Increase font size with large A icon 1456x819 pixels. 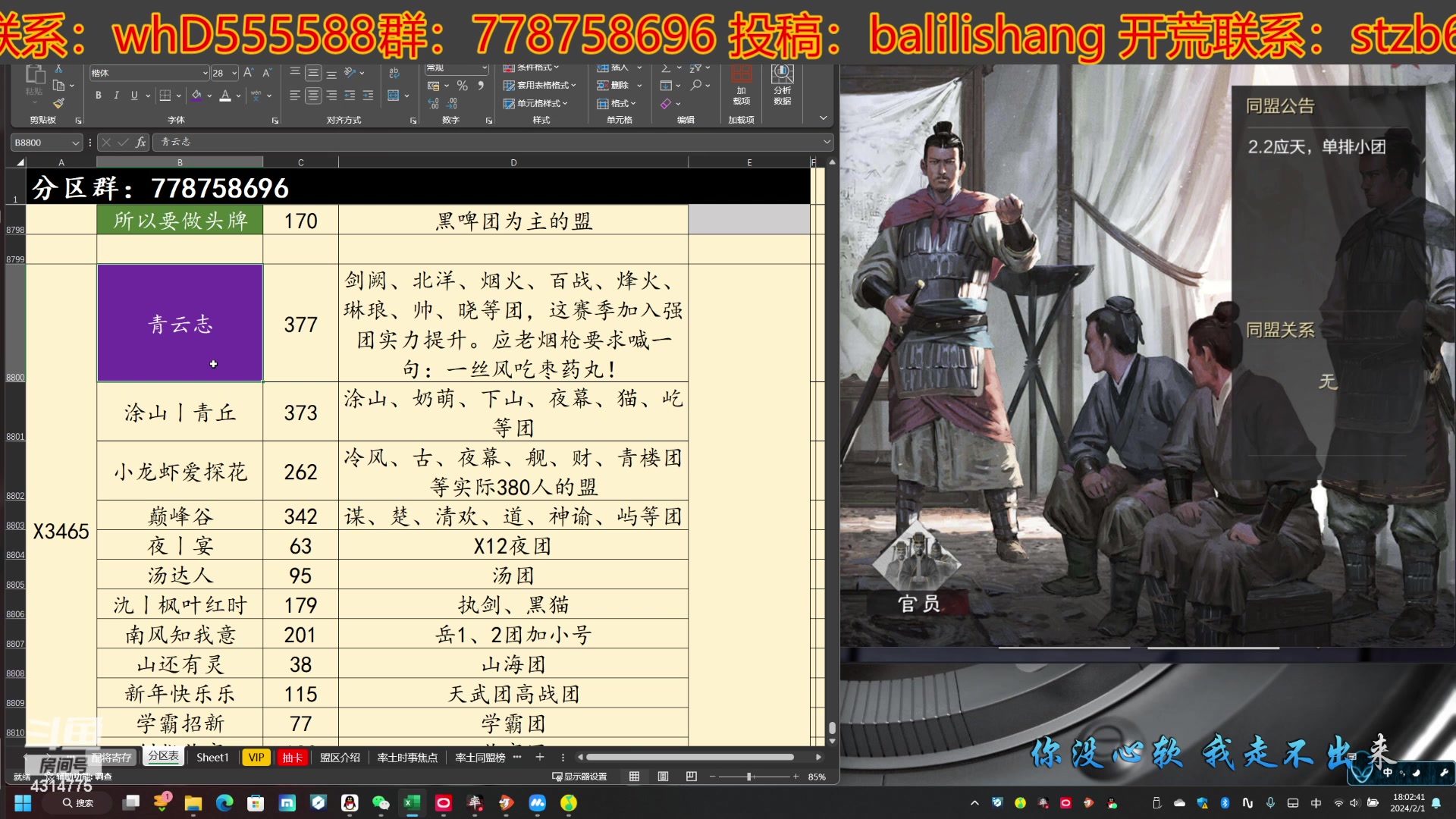tap(248, 73)
